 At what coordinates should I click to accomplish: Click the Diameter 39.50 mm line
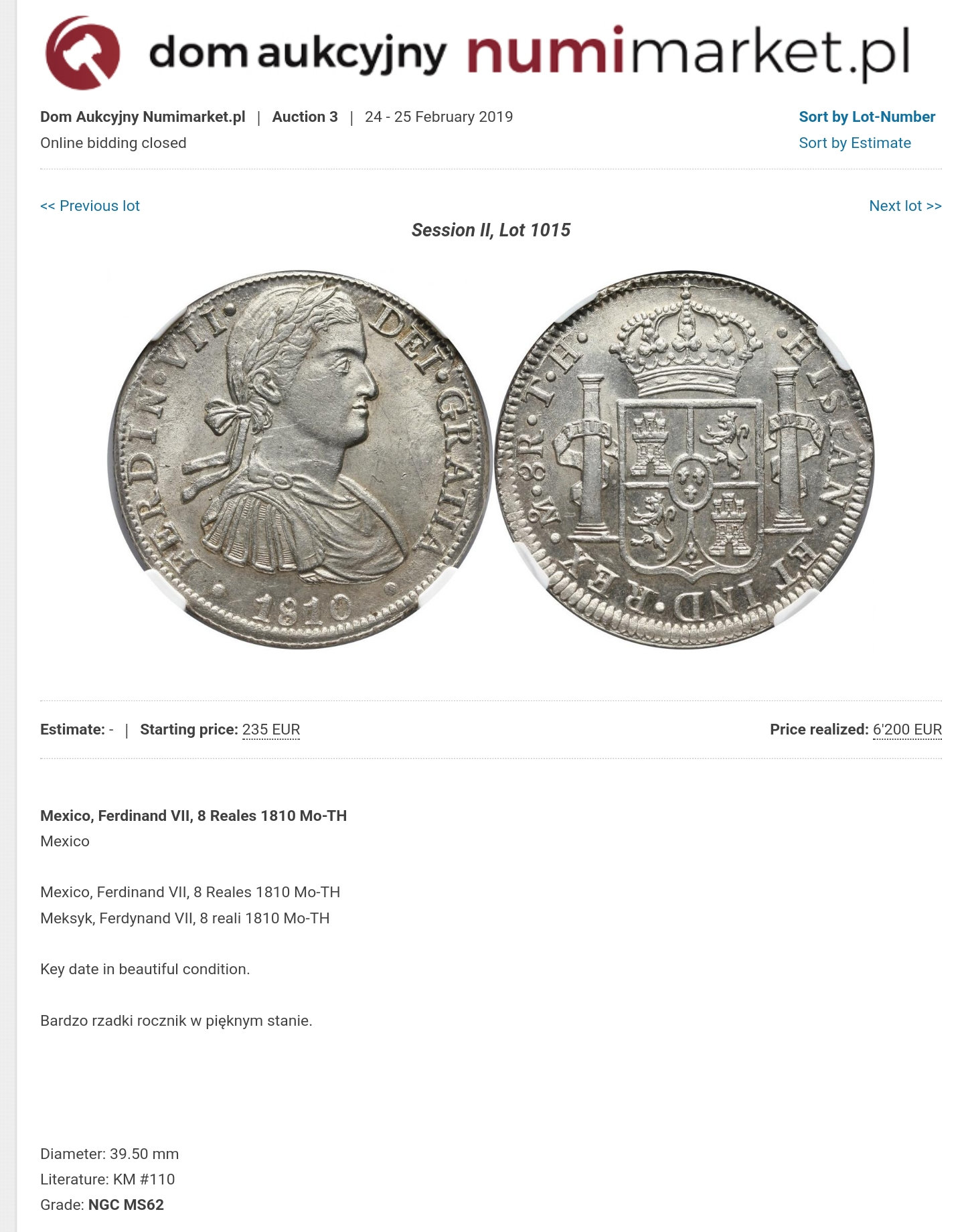109,1154
